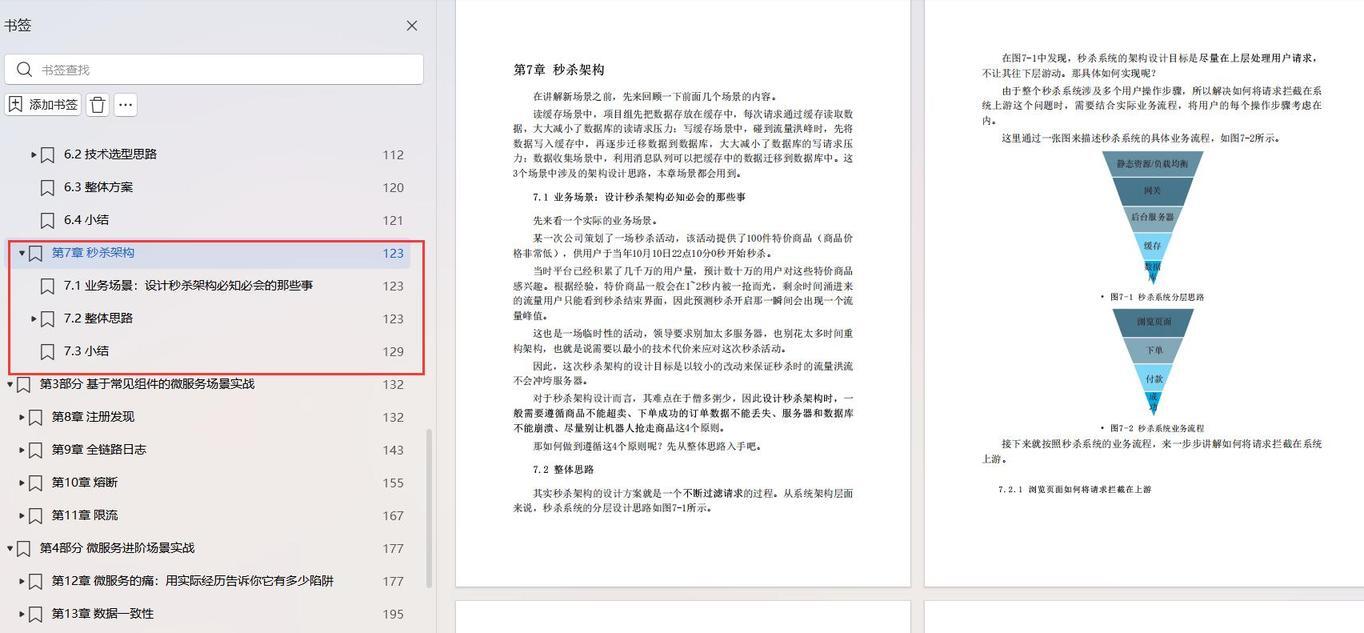Click bookmark icon of 第7章 秒杀架构
The width and height of the screenshot is (1364, 633).
click(35, 253)
